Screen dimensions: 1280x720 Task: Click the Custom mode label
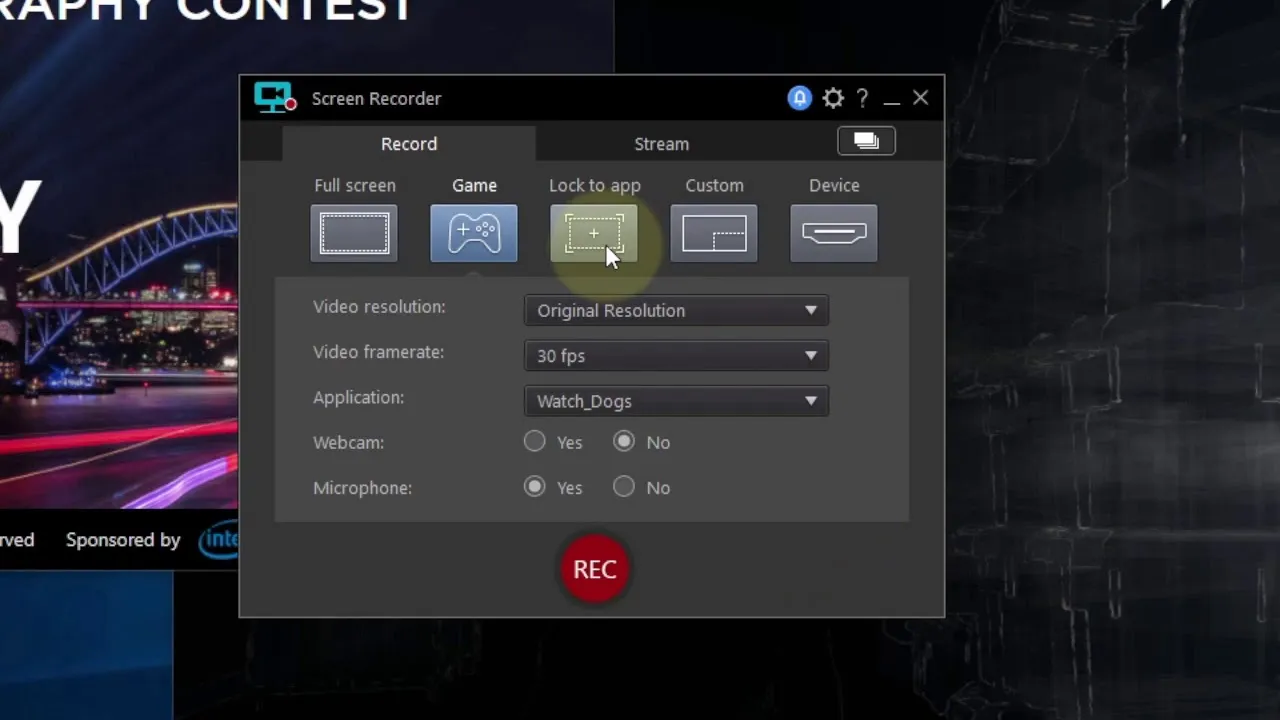pos(714,185)
